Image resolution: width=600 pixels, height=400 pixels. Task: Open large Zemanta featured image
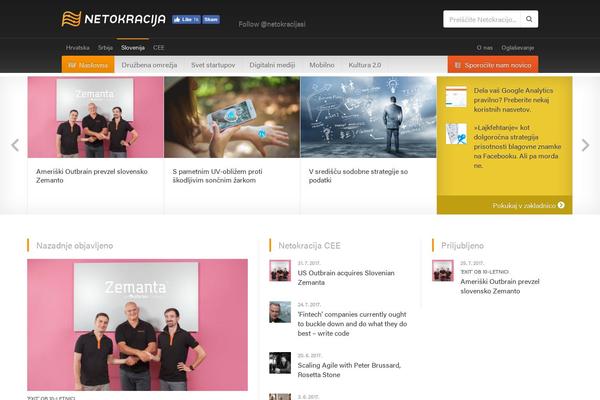click(x=137, y=325)
